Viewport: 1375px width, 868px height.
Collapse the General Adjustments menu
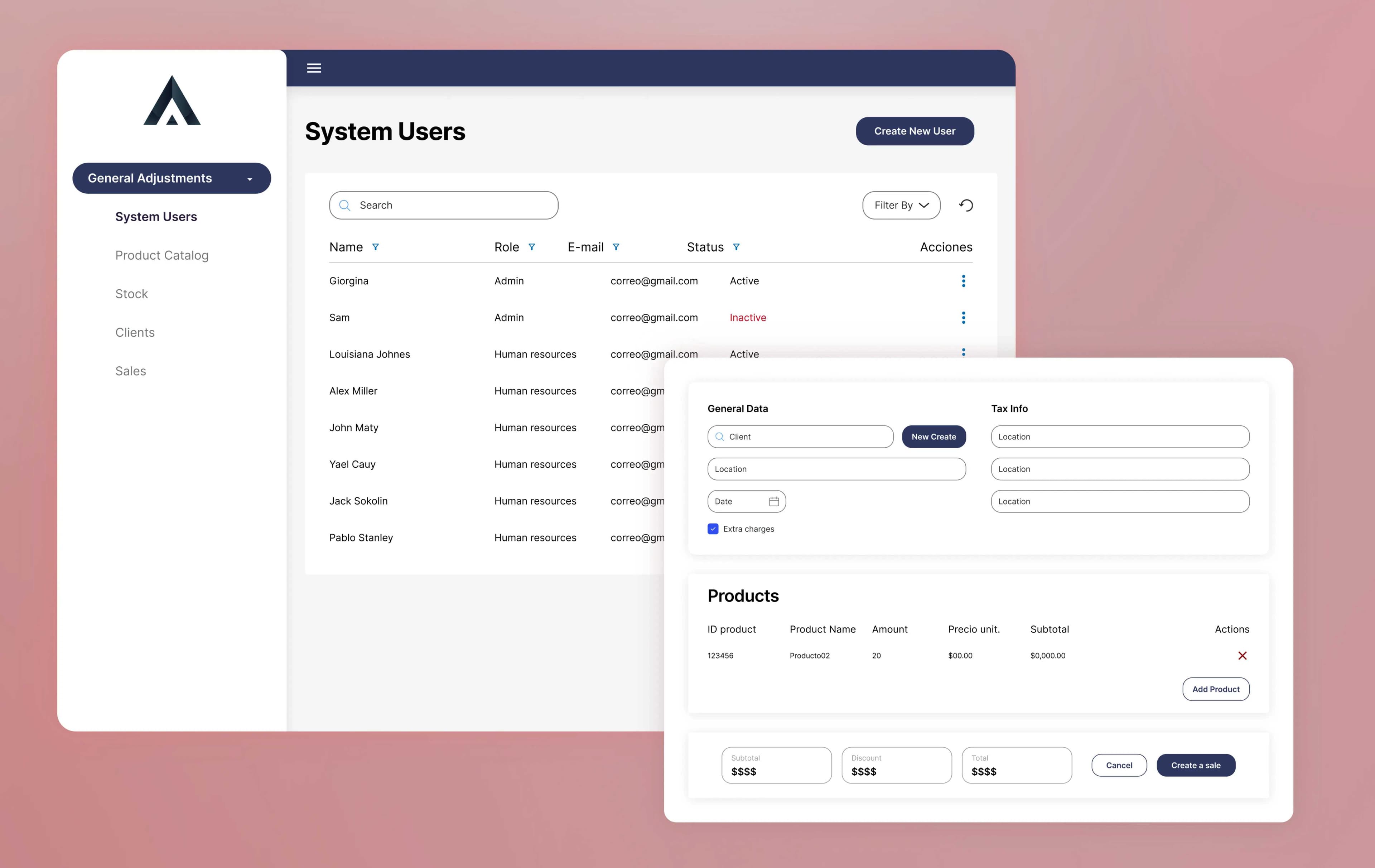(171, 178)
